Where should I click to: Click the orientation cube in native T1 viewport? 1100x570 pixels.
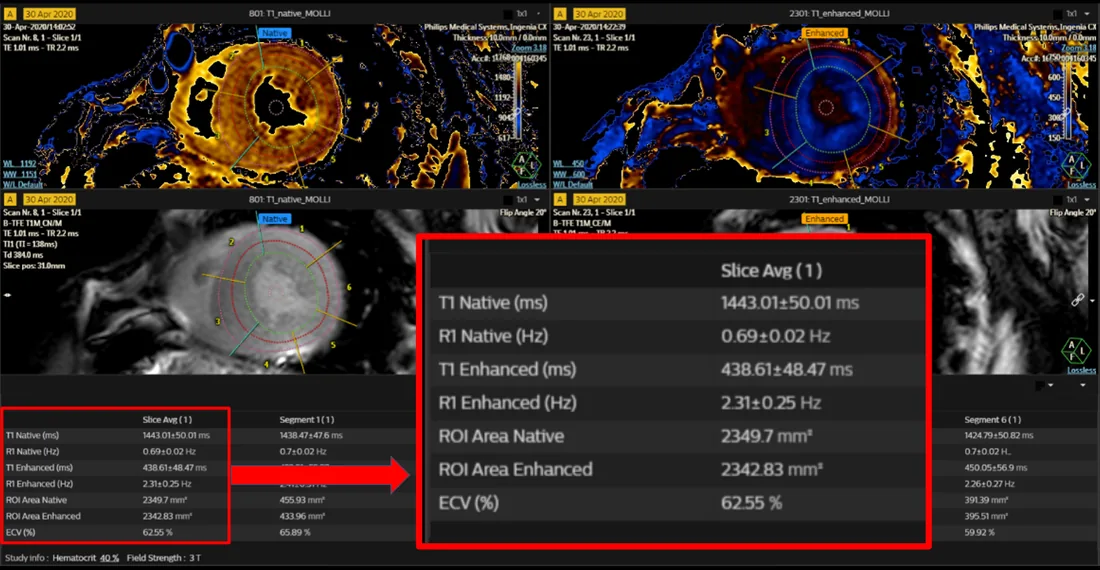pos(525,165)
